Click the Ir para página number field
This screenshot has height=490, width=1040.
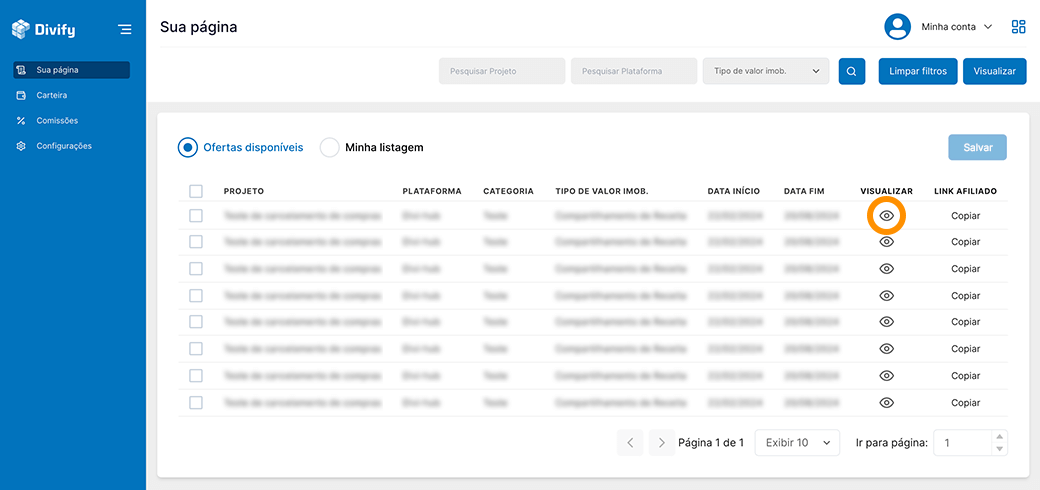[962, 442]
